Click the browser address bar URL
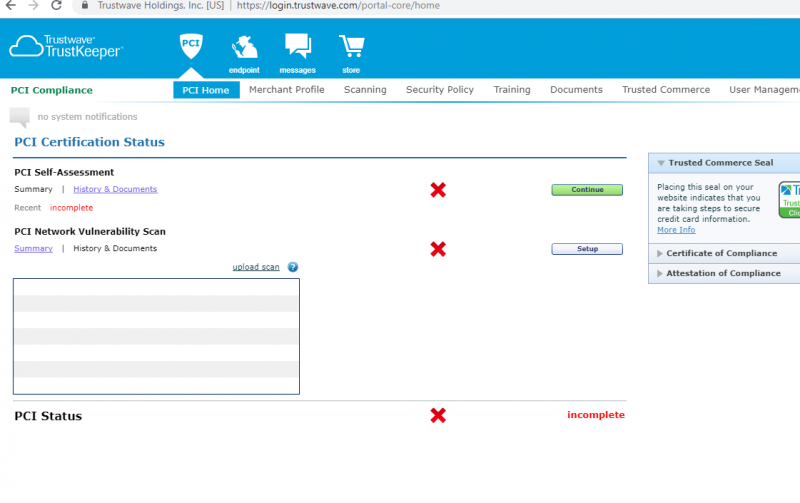800x503 pixels. [x=338, y=6]
